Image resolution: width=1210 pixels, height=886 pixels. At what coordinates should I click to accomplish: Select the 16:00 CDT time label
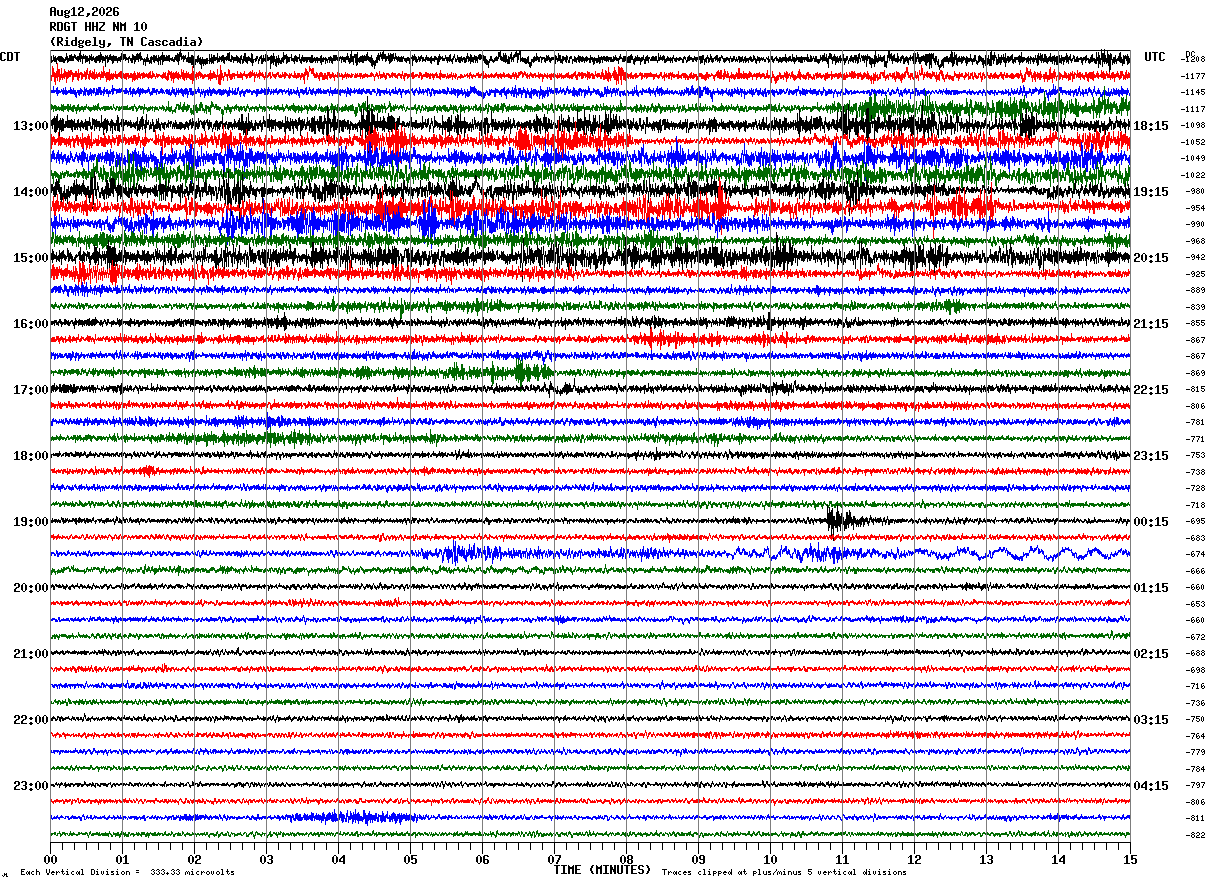coord(31,324)
